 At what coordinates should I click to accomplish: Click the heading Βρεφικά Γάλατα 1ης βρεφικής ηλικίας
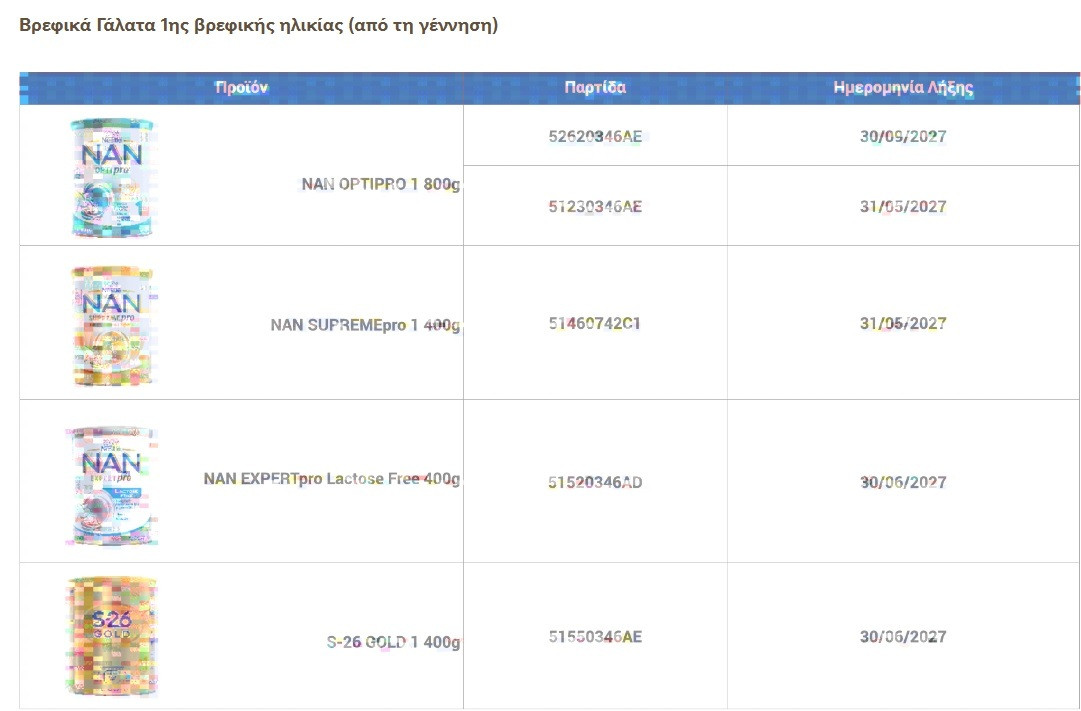[x=258, y=25]
